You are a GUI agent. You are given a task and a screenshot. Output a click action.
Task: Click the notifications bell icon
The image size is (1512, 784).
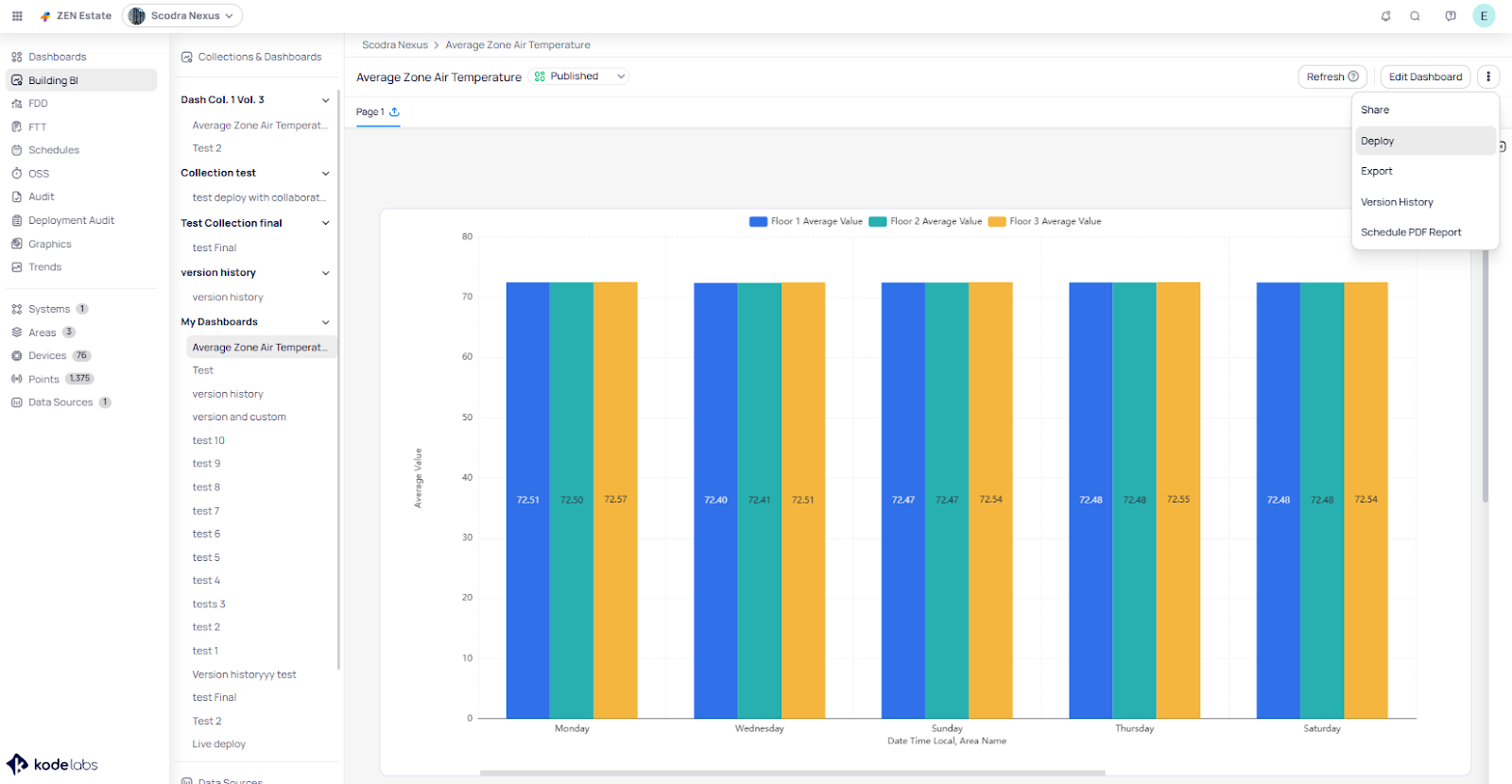click(1385, 16)
